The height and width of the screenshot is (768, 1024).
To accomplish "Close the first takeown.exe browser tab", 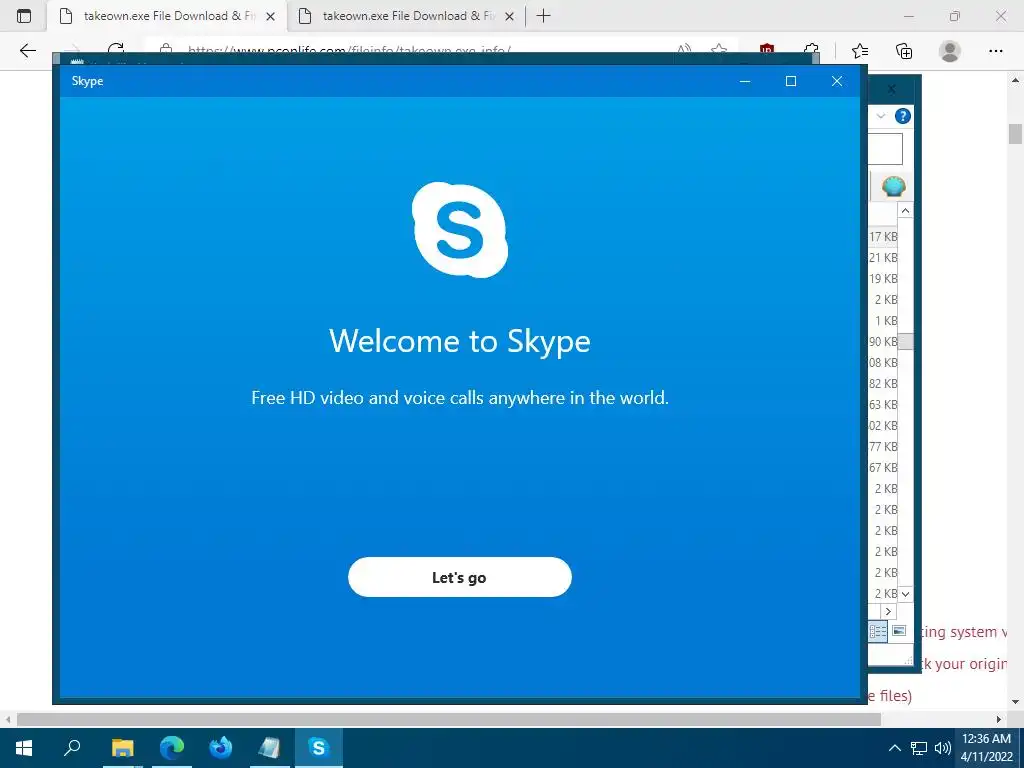I will click(270, 16).
